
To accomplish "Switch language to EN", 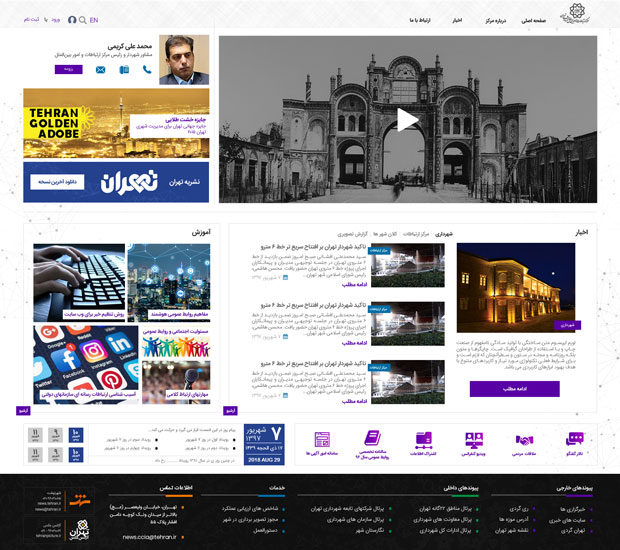I will click(94, 20).
